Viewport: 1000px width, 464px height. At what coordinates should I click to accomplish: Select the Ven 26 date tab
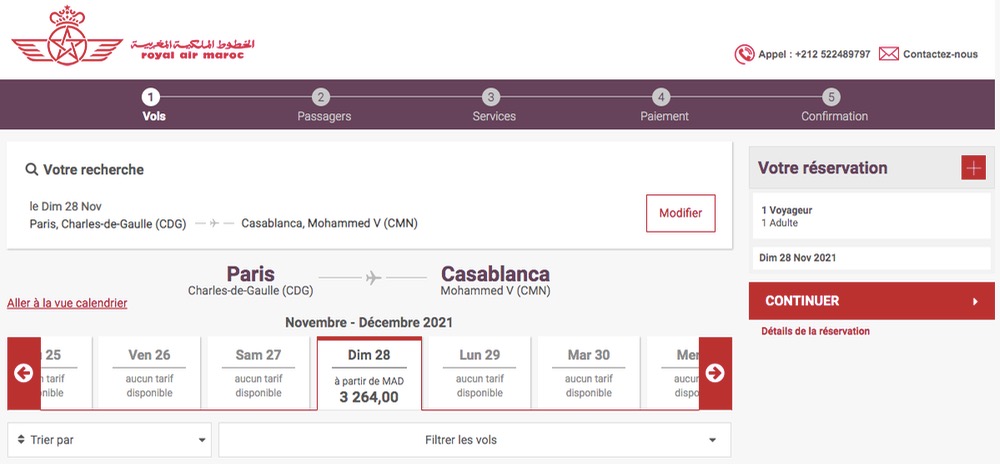pos(149,373)
